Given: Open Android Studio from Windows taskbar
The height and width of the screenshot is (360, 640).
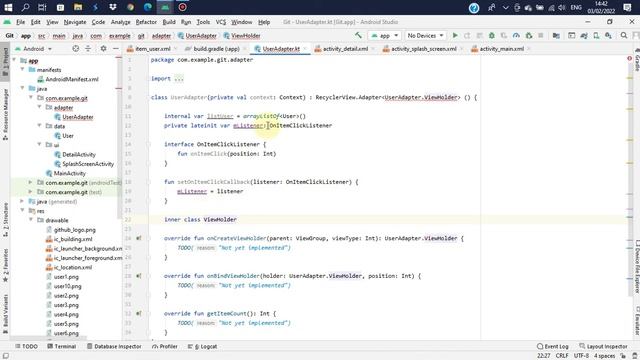Looking at the screenshot, I should coord(165,7).
